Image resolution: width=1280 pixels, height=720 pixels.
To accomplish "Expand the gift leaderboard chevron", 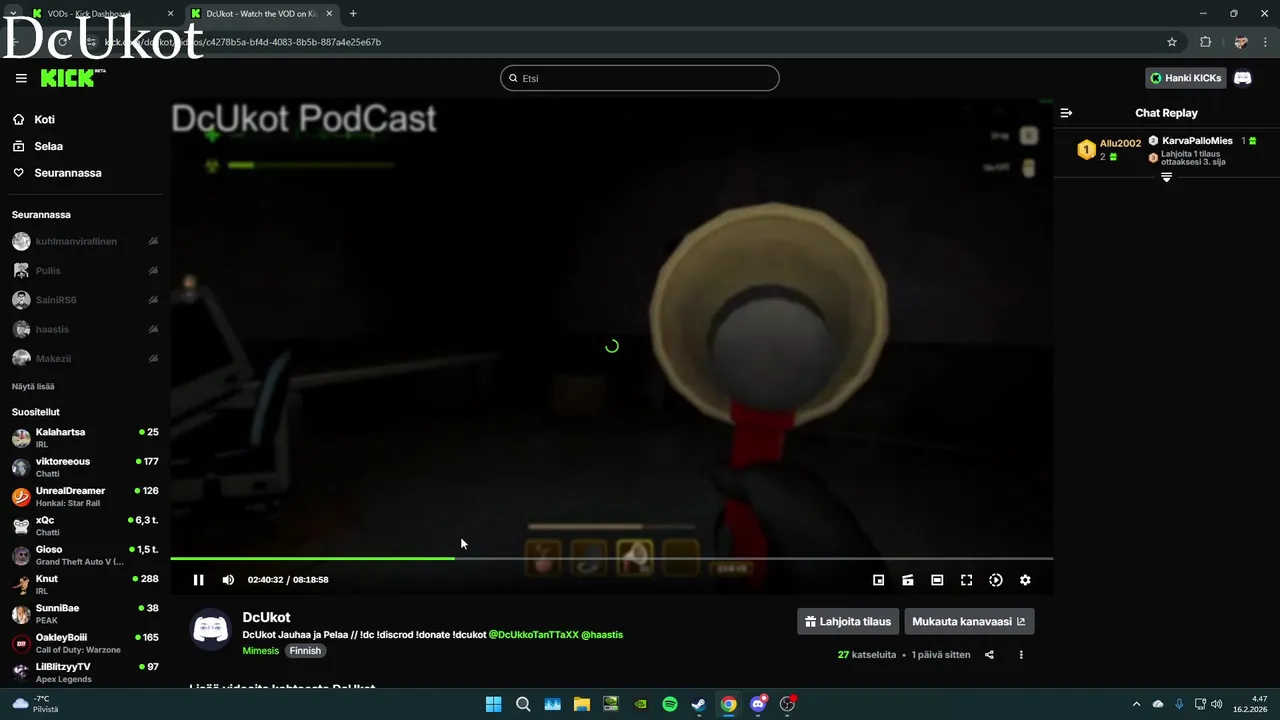I will click(x=1166, y=177).
